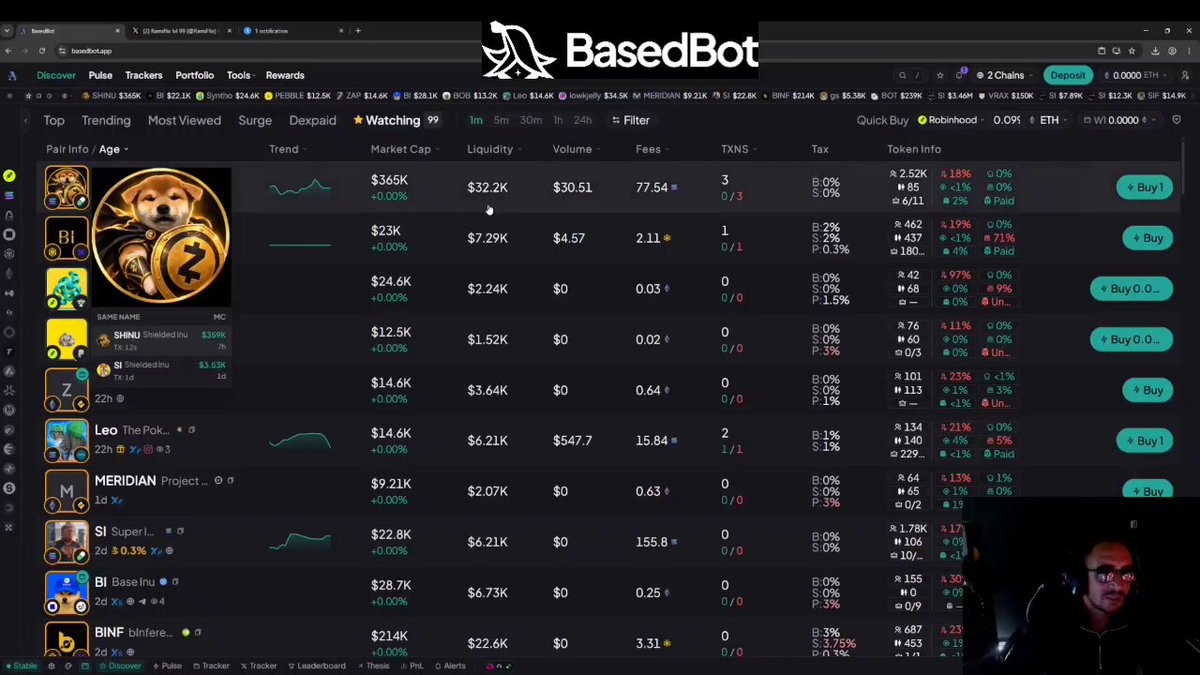Click the MERIDIAN token avatar
Viewport: 1200px width, 675px height.
click(x=66, y=492)
